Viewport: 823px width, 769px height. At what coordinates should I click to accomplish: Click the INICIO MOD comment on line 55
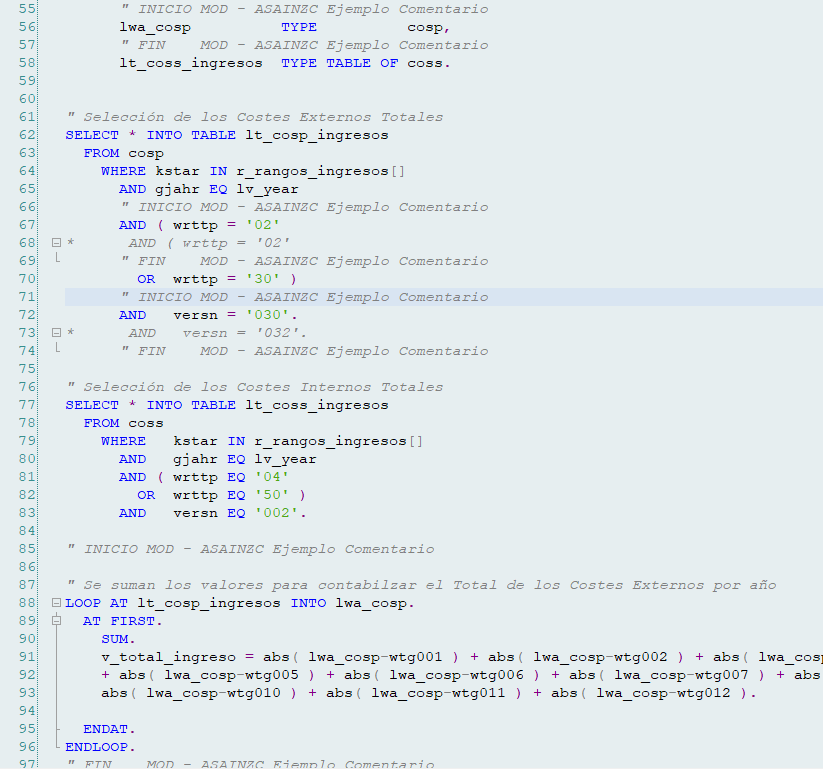coord(304,9)
